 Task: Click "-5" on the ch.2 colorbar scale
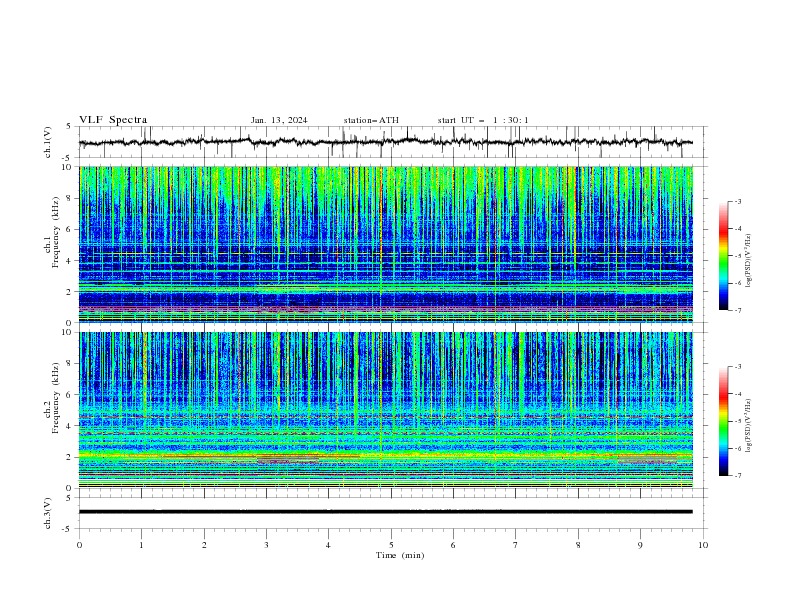737,421
